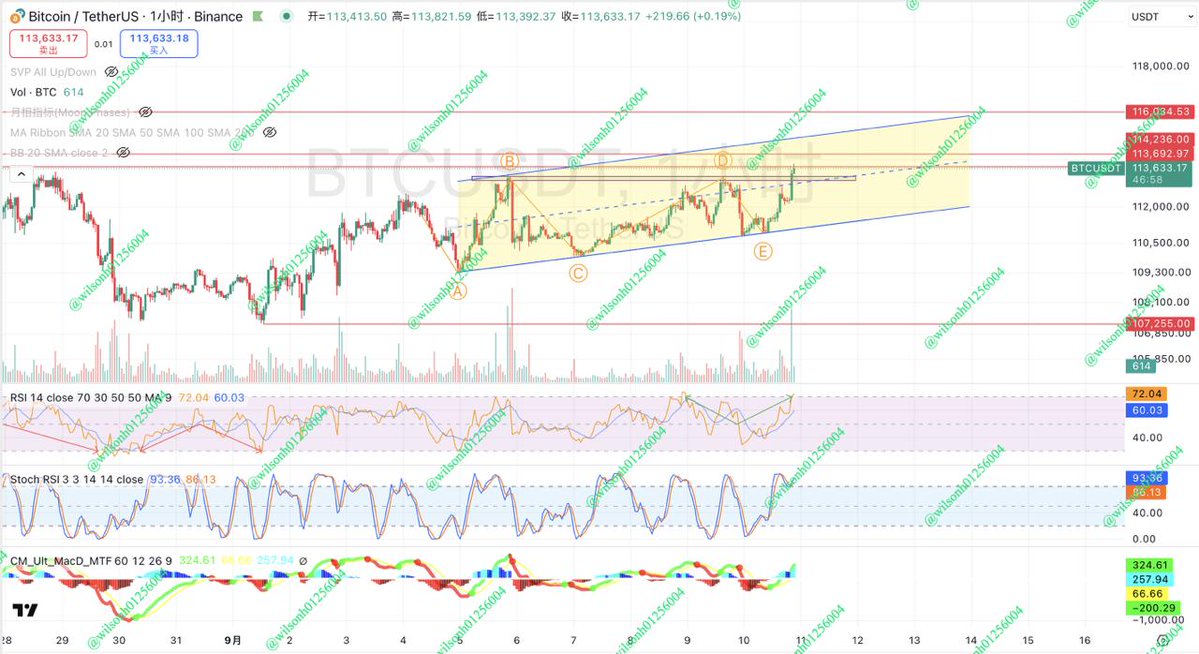Click the change value +219.66 (+0.19%)
This screenshot has height=654, width=1199.
[x=693, y=16]
